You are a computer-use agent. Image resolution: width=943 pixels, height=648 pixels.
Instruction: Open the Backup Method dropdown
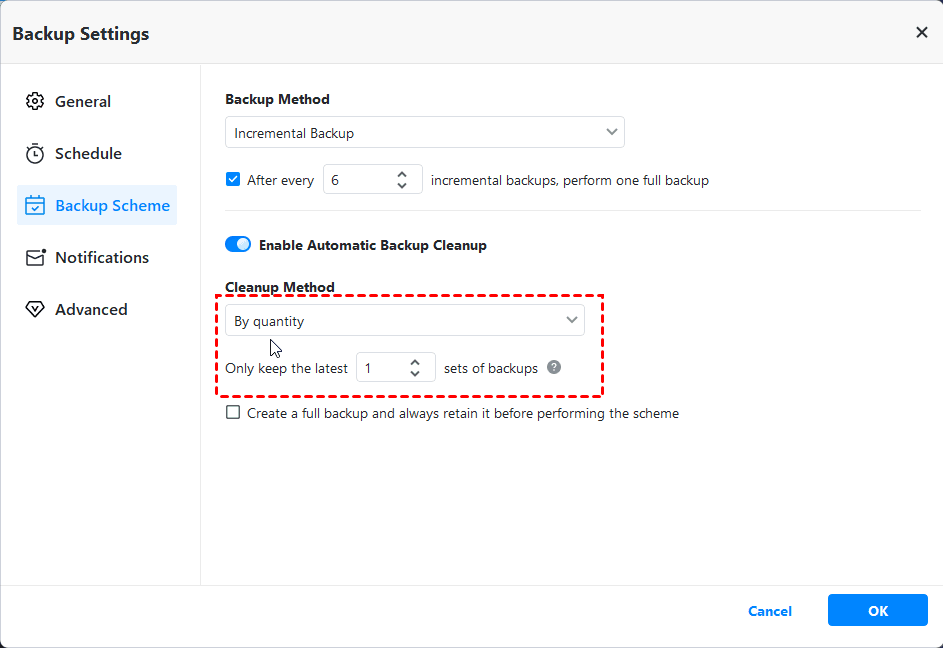click(424, 132)
